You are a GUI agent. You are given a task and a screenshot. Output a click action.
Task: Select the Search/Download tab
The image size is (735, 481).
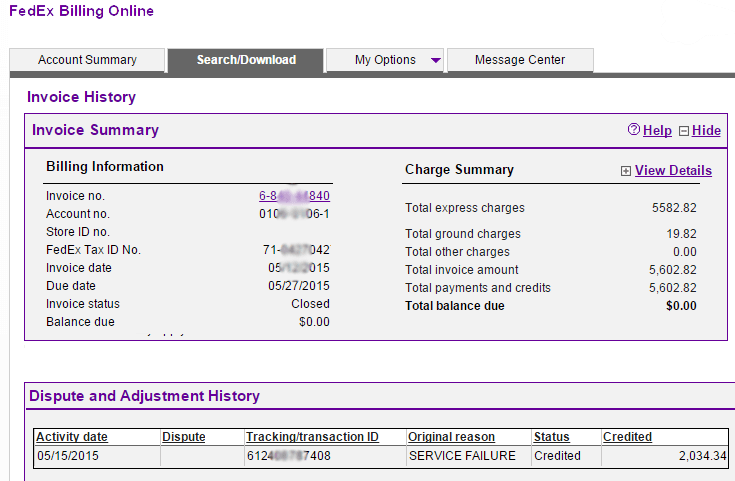pyautogui.click(x=246, y=60)
